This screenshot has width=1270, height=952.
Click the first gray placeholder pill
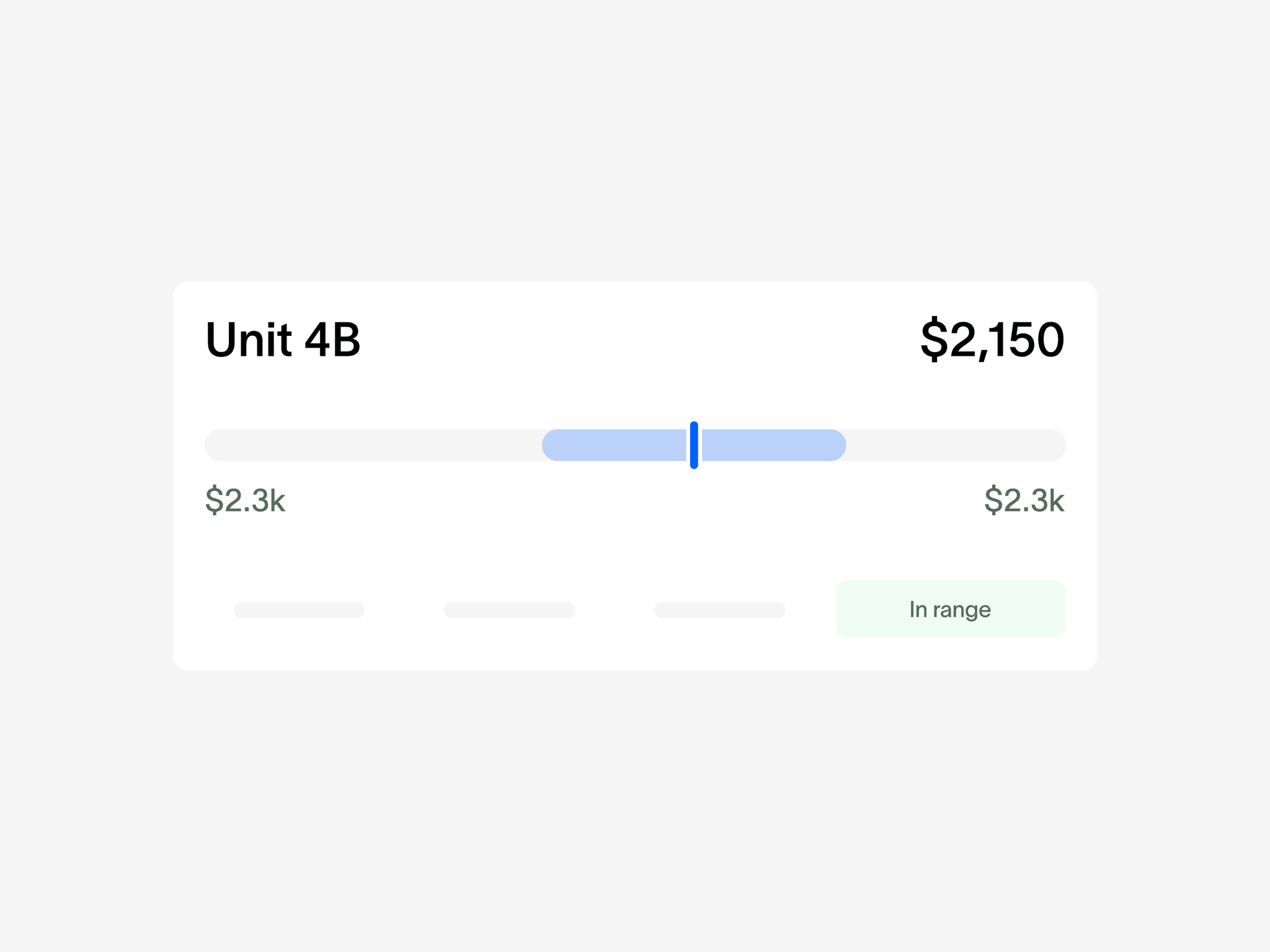coord(299,610)
